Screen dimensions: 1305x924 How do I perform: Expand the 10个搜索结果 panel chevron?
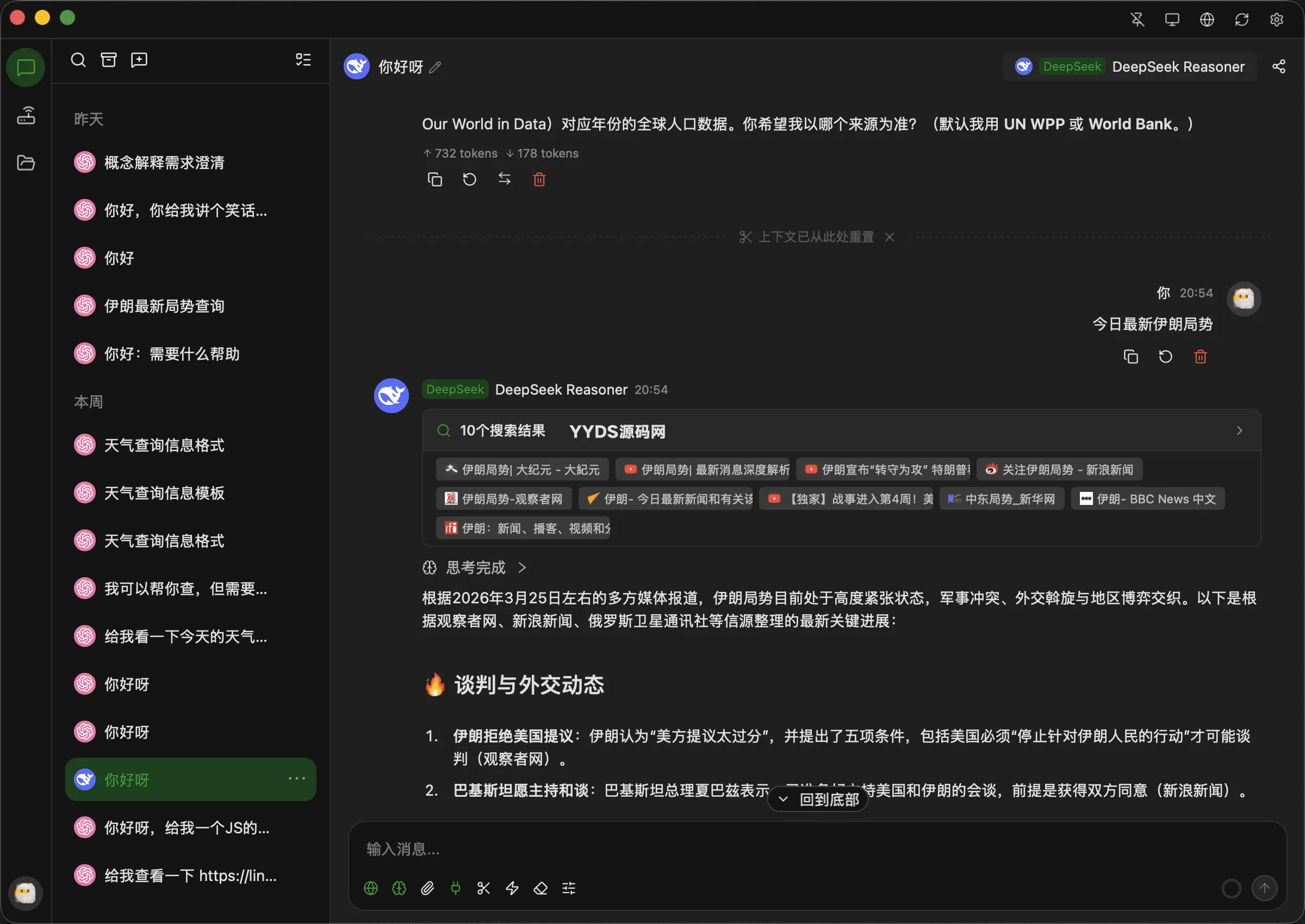point(1239,430)
